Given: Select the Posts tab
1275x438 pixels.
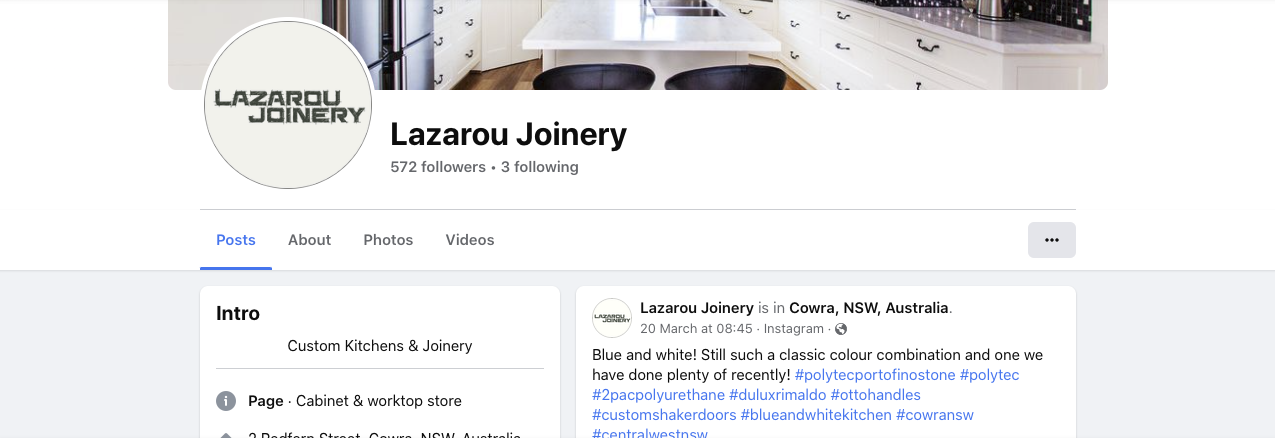Looking at the screenshot, I should pyautogui.click(x=236, y=240).
